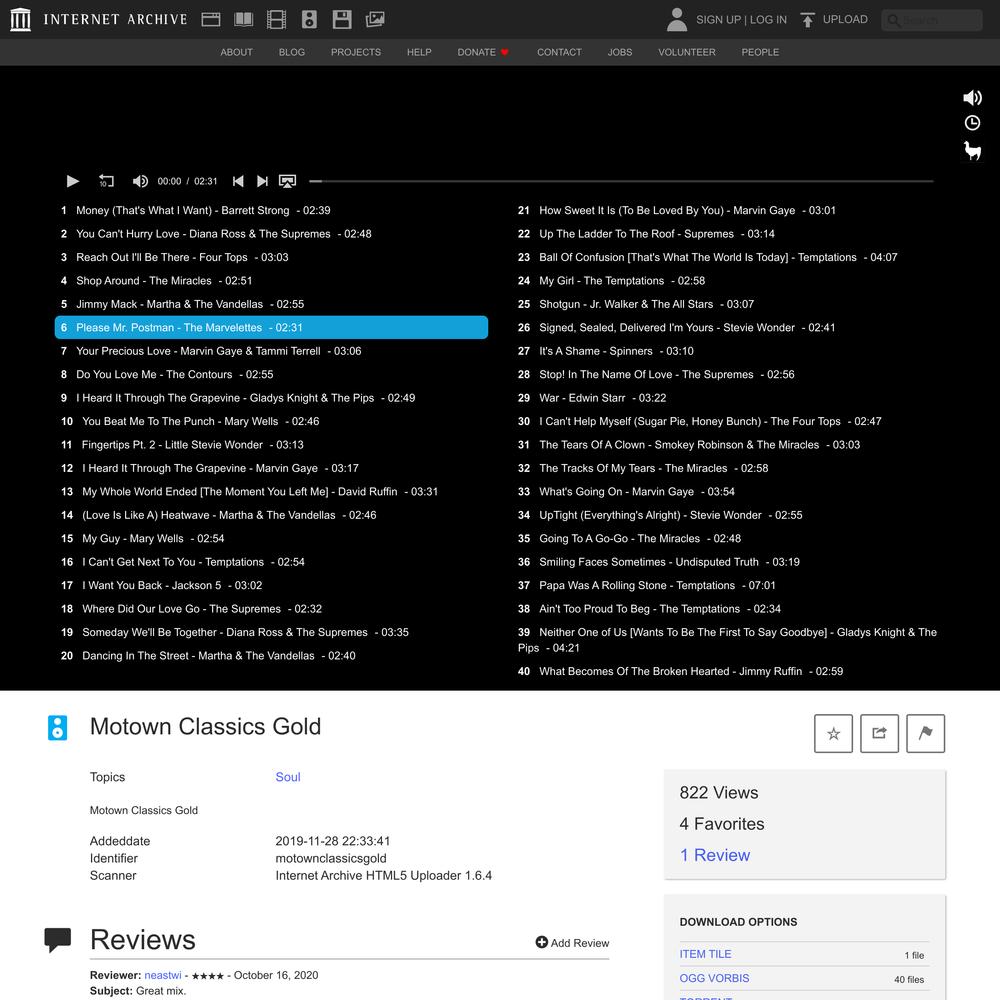Play track 22 Up The Ladder To The Roof
The width and height of the screenshot is (1000, 1000).
pos(728,234)
